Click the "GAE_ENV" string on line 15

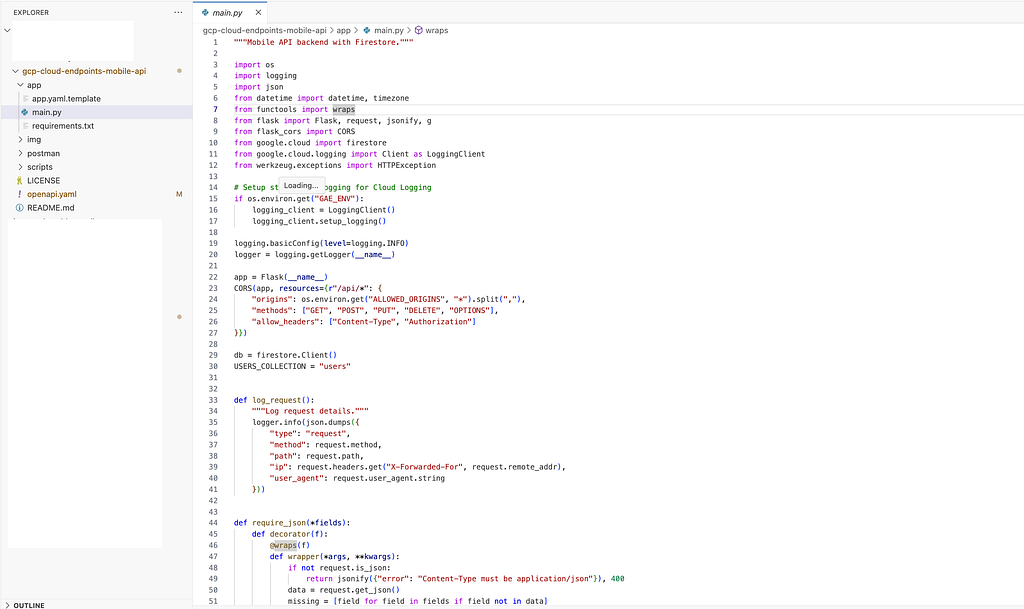coord(335,198)
